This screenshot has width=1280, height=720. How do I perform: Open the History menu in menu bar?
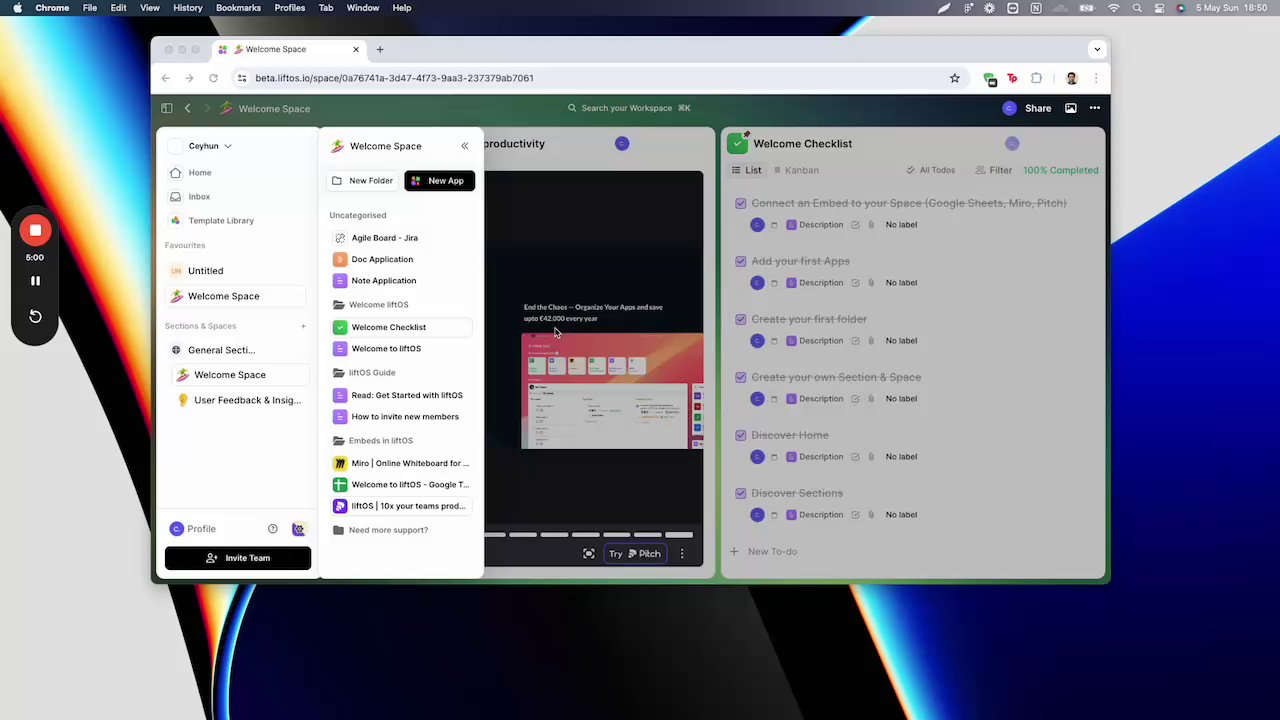(187, 8)
